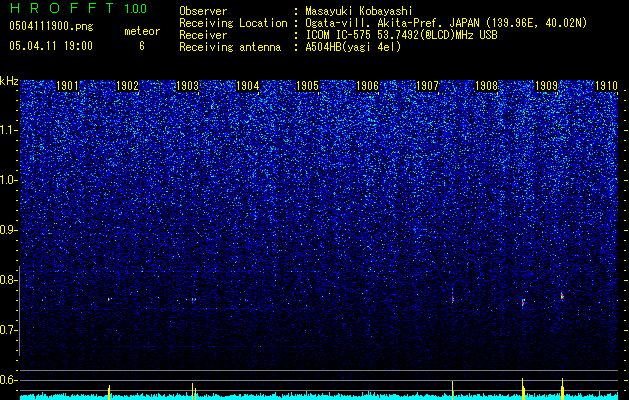
Task: Click the spectrogram meteor echo below the 1903 label
Action: [x=193, y=299]
